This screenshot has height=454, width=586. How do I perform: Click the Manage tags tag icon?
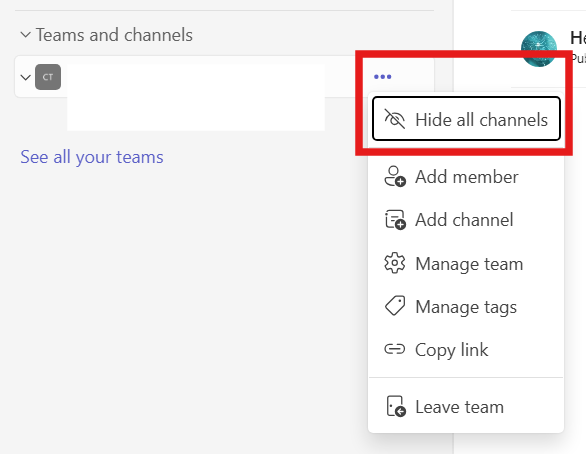coord(395,306)
